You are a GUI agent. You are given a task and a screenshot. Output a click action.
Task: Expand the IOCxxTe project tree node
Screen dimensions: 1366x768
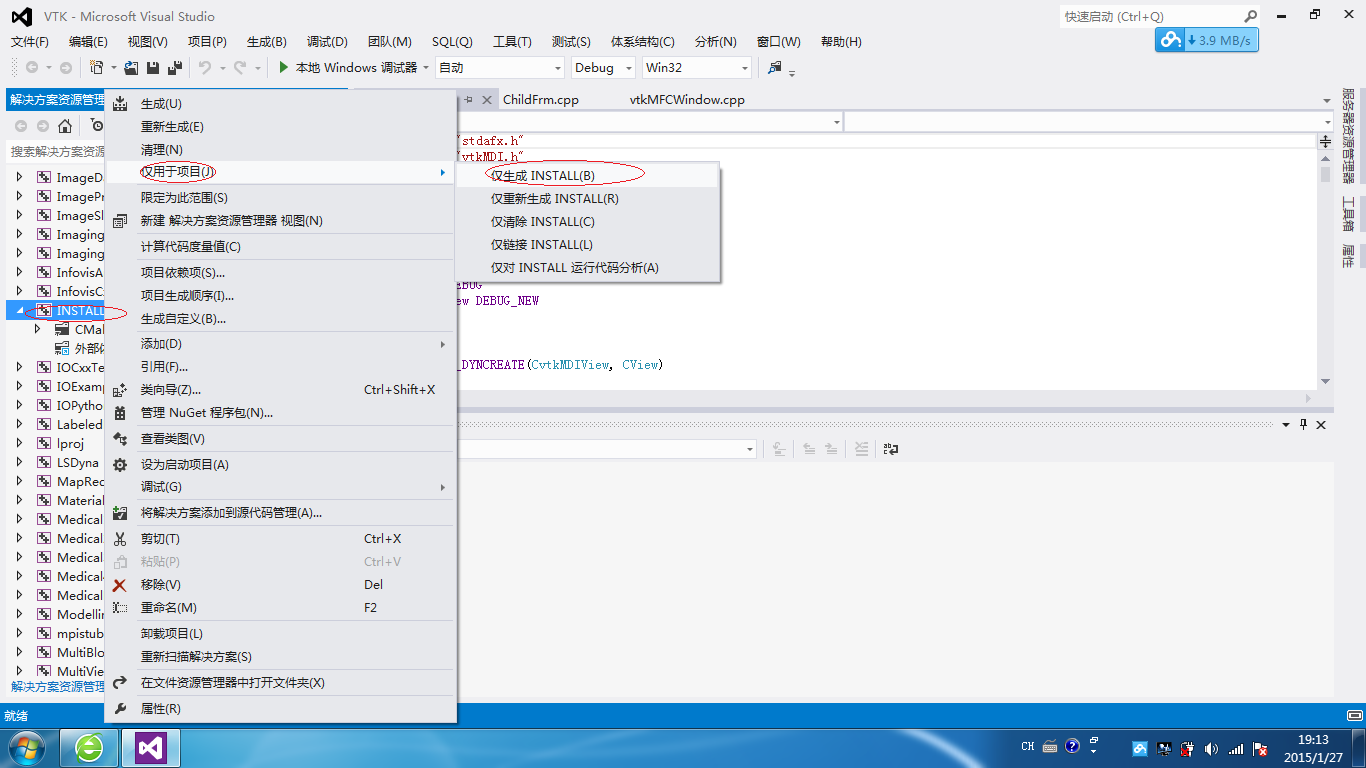pos(20,367)
